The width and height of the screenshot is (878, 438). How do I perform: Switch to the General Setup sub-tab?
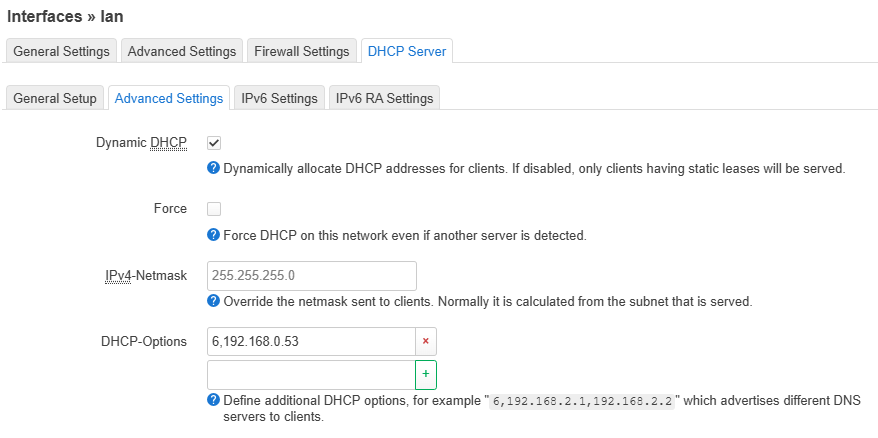coord(55,98)
